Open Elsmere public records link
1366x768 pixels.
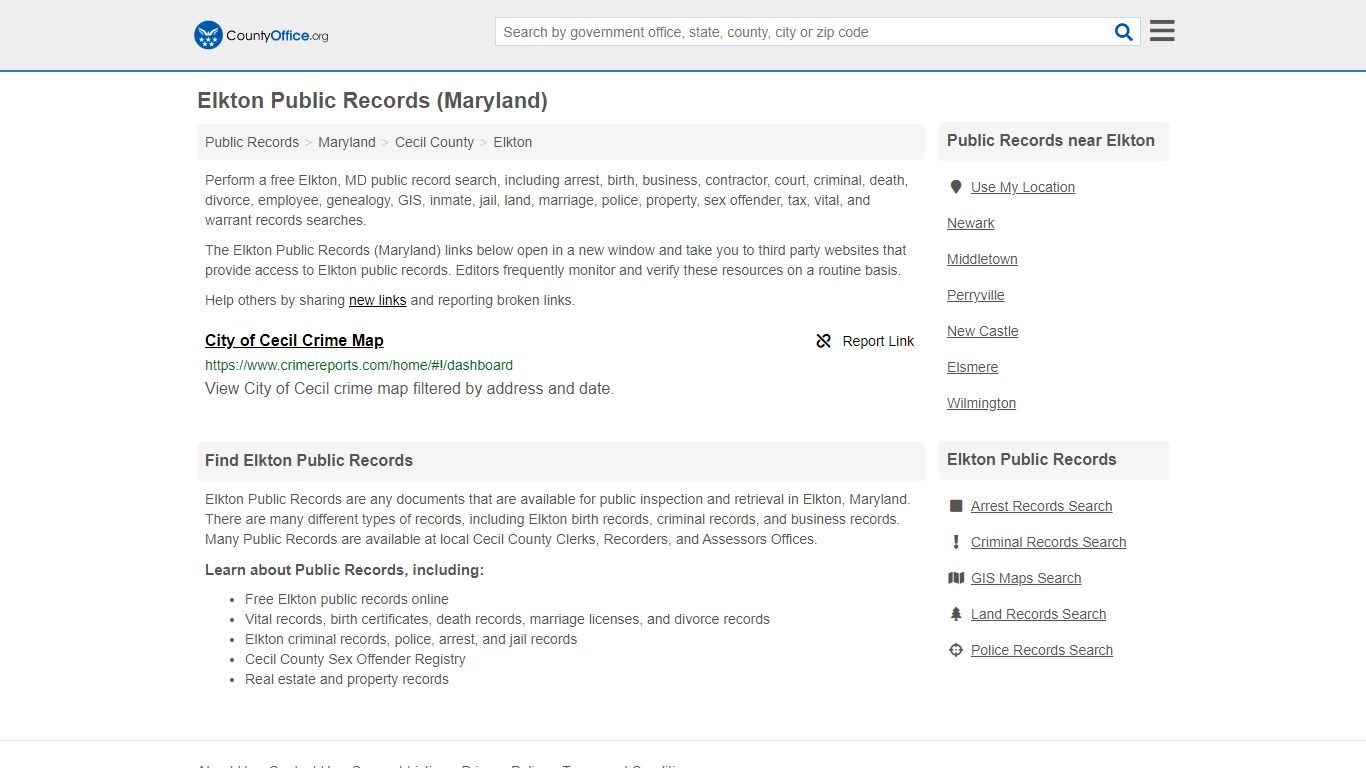pos(973,367)
